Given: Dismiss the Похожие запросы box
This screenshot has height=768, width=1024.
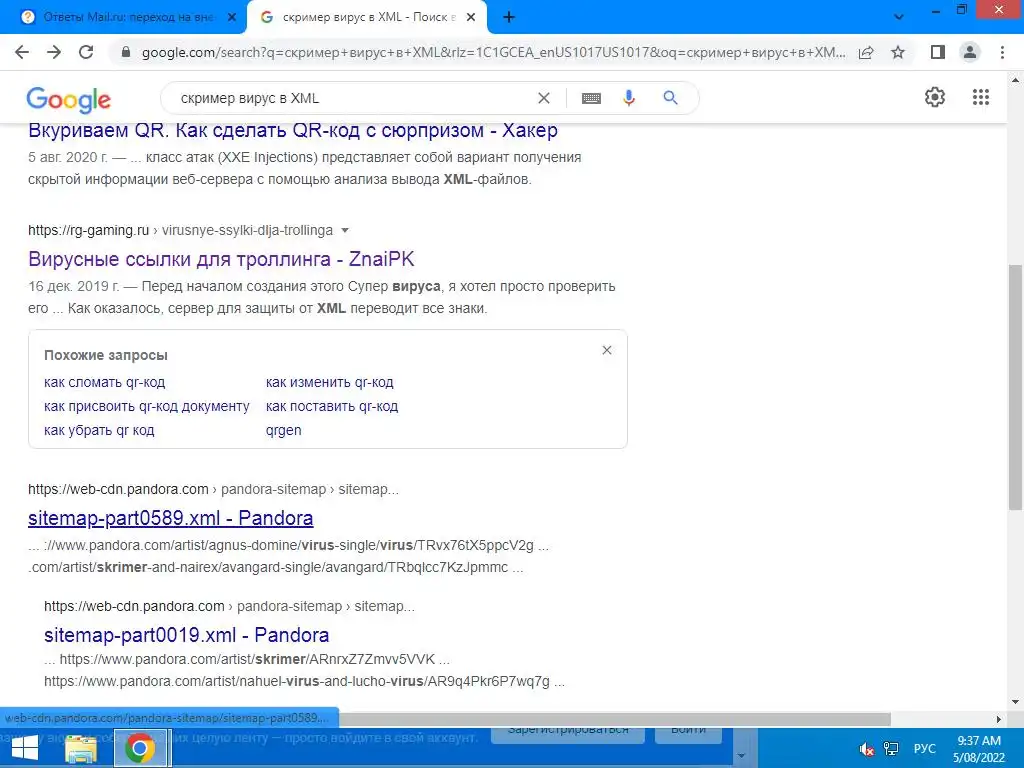Looking at the screenshot, I should point(607,351).
